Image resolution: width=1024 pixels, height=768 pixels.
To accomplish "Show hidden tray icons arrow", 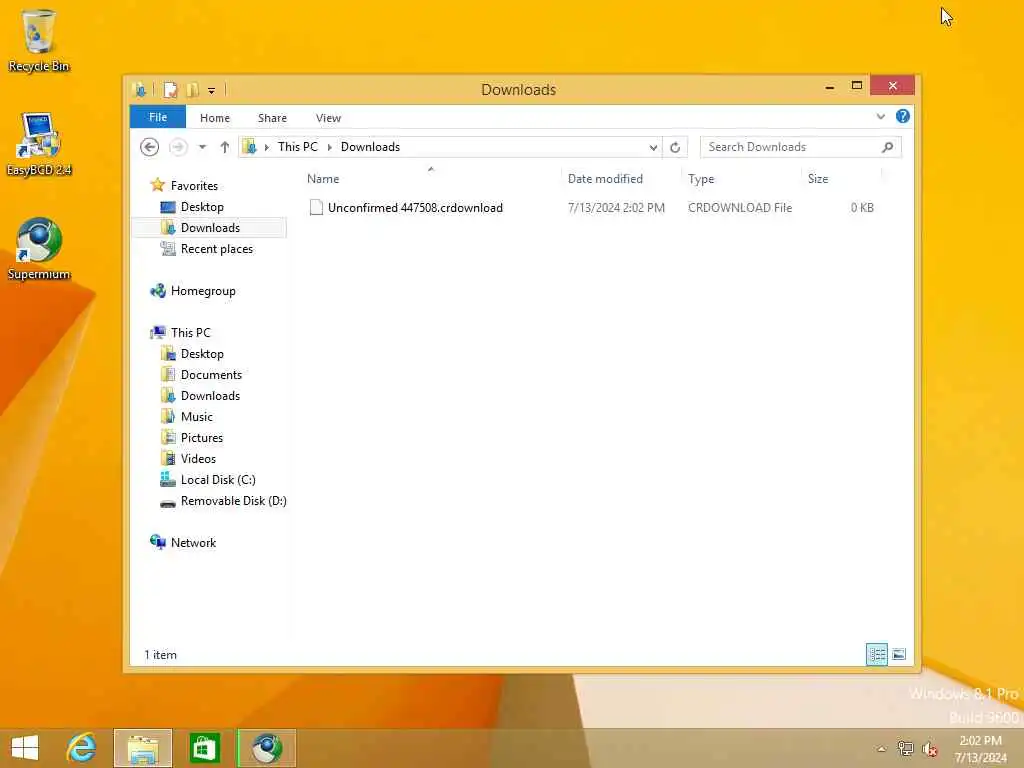I will click(882, 750).
